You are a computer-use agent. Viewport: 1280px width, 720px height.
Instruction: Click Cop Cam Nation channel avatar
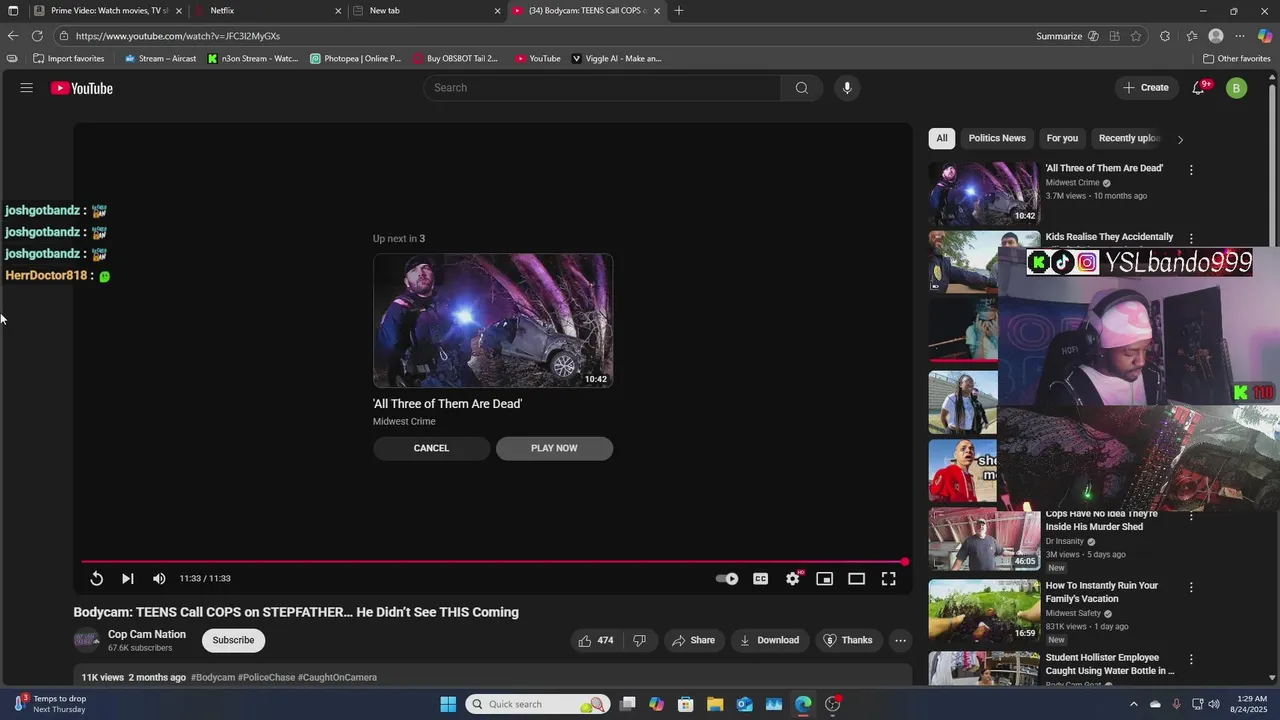click(x=87, y=640)
